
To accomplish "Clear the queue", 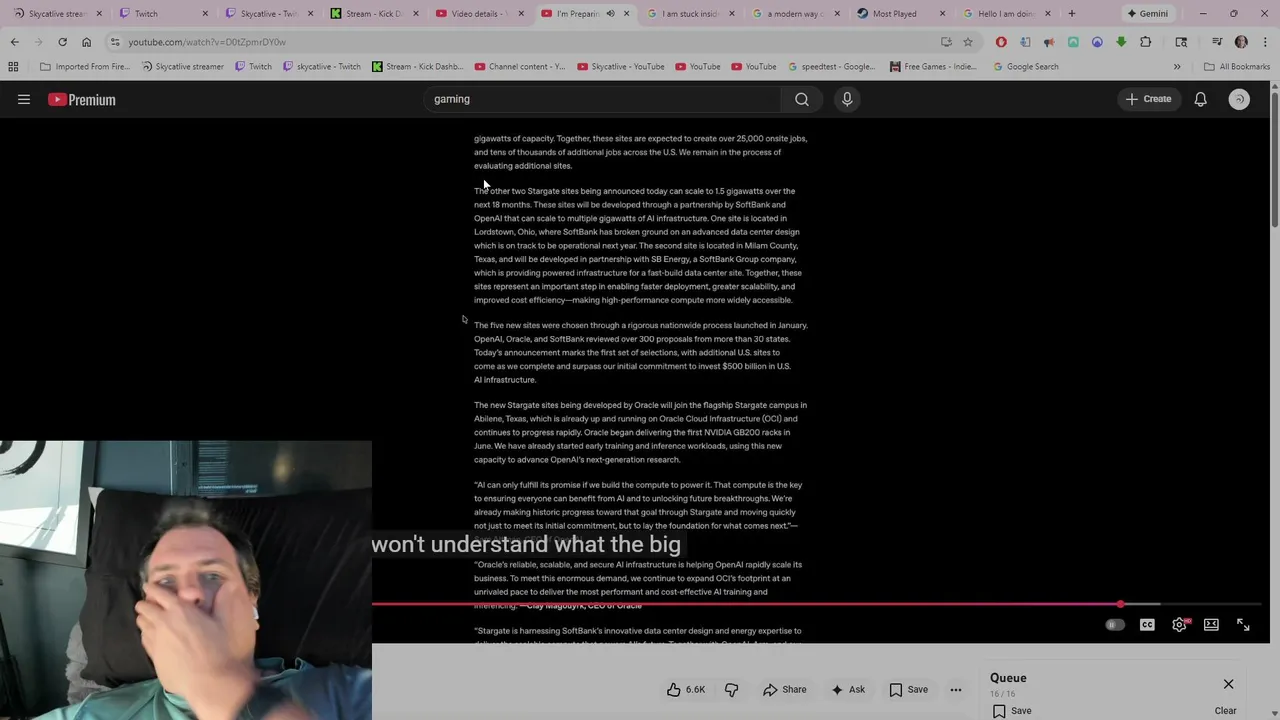I will pyautogui.click(x=1225, y=710).
